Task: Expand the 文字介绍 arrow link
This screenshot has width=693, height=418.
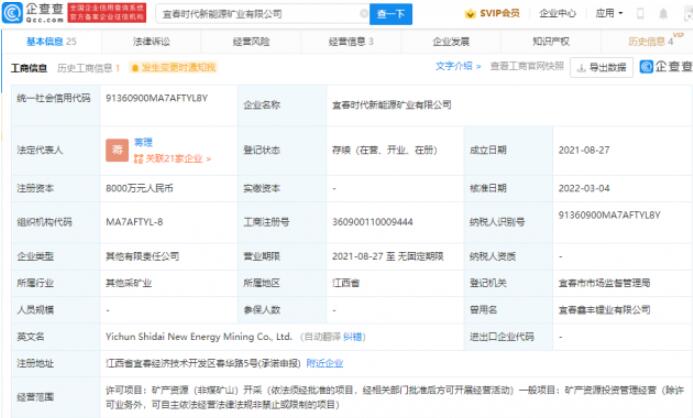Action: [x=458, y=66]
